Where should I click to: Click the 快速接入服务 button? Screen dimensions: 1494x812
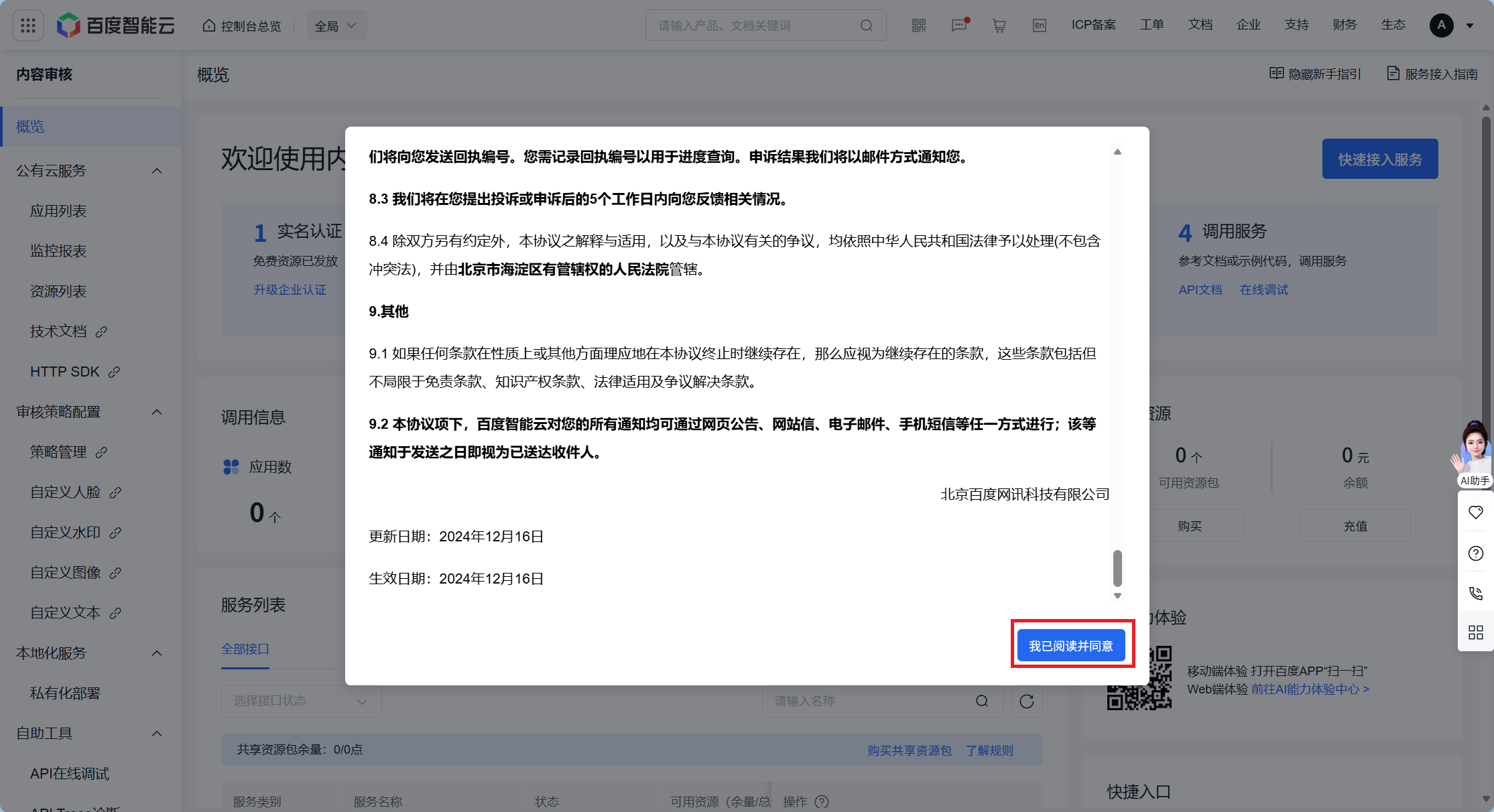pyautogui.click(x=1380, y=159)
